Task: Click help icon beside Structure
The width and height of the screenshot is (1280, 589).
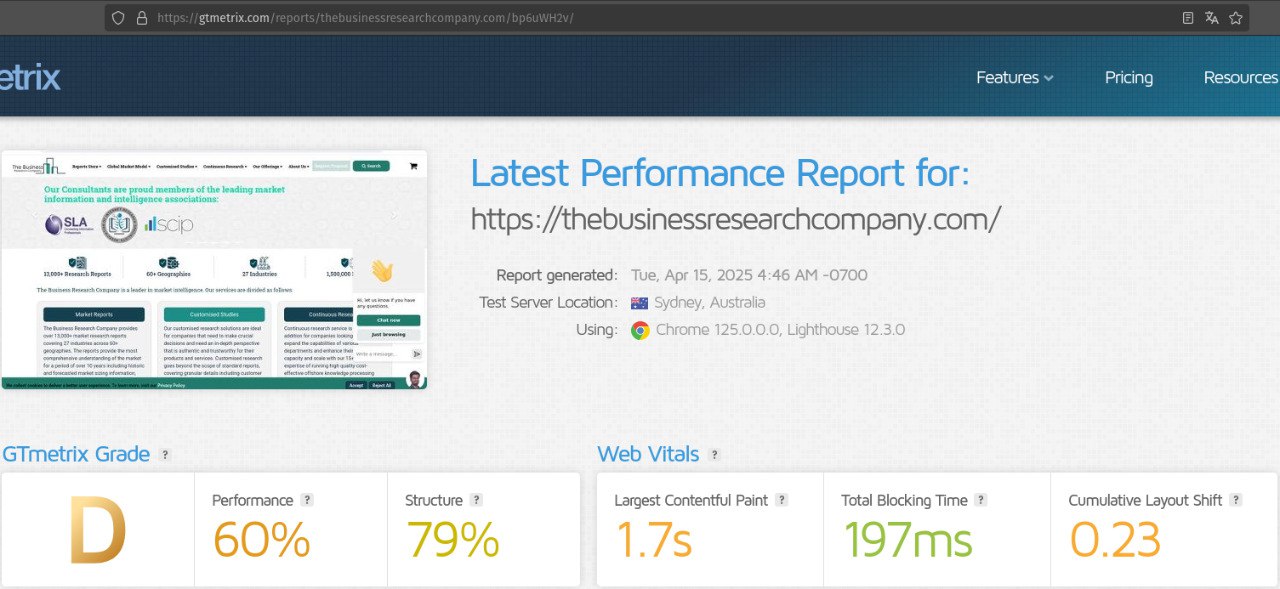Action: (477, 500)
